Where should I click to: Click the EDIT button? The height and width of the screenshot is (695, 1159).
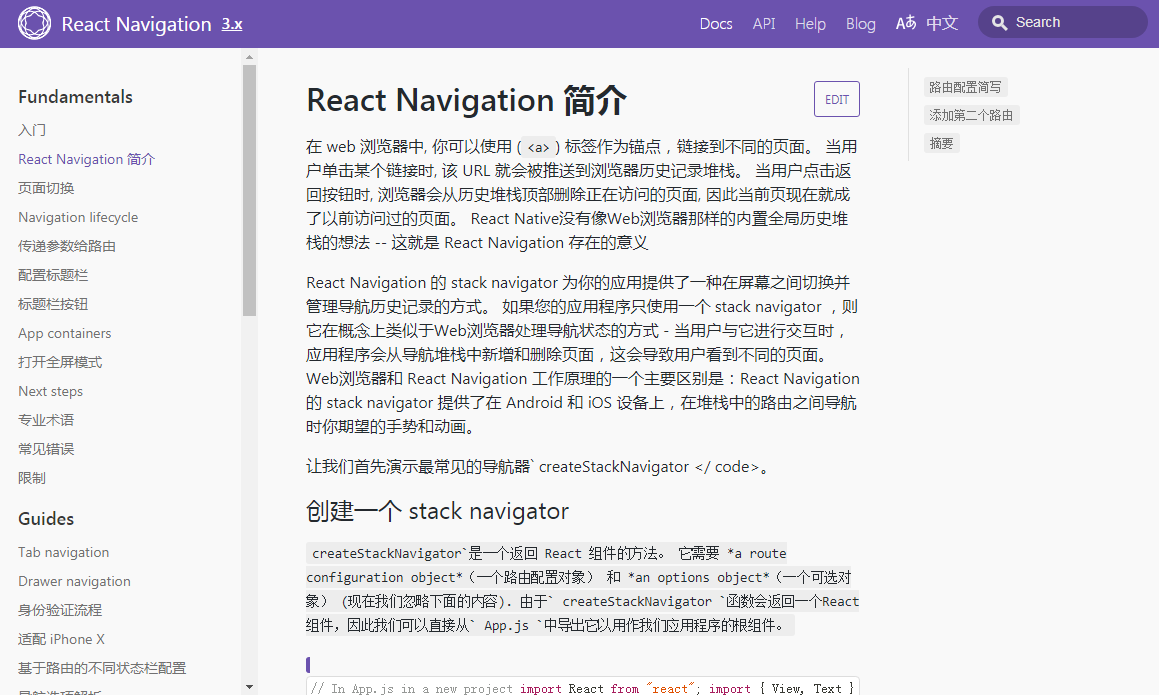[837, 99]
